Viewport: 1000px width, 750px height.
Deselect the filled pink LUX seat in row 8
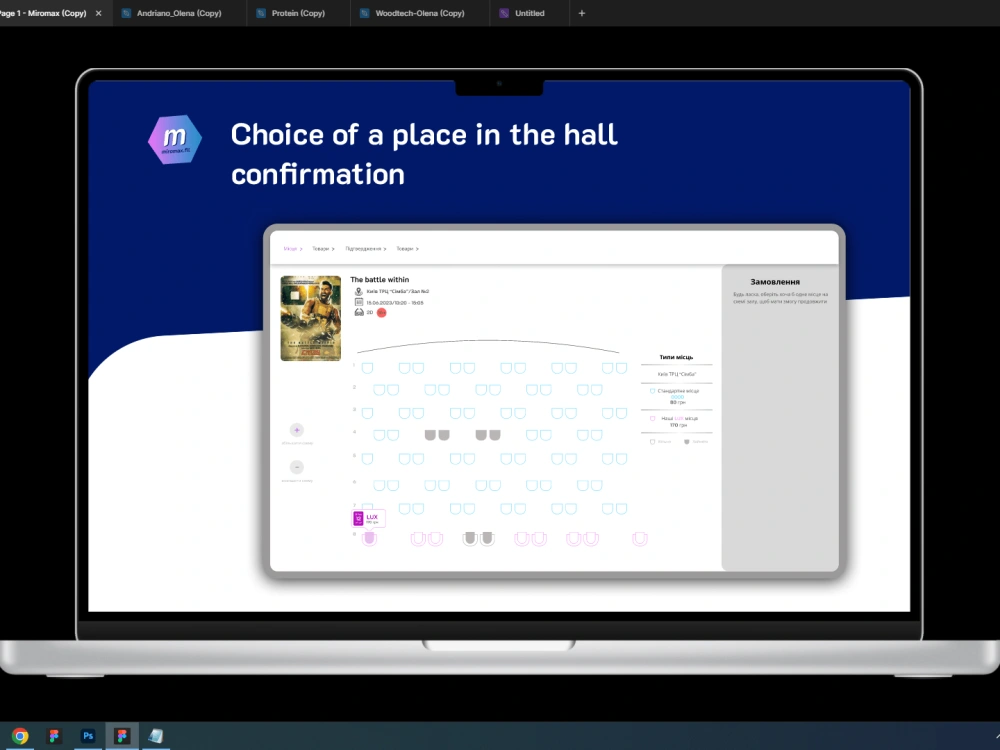point(369,540)
